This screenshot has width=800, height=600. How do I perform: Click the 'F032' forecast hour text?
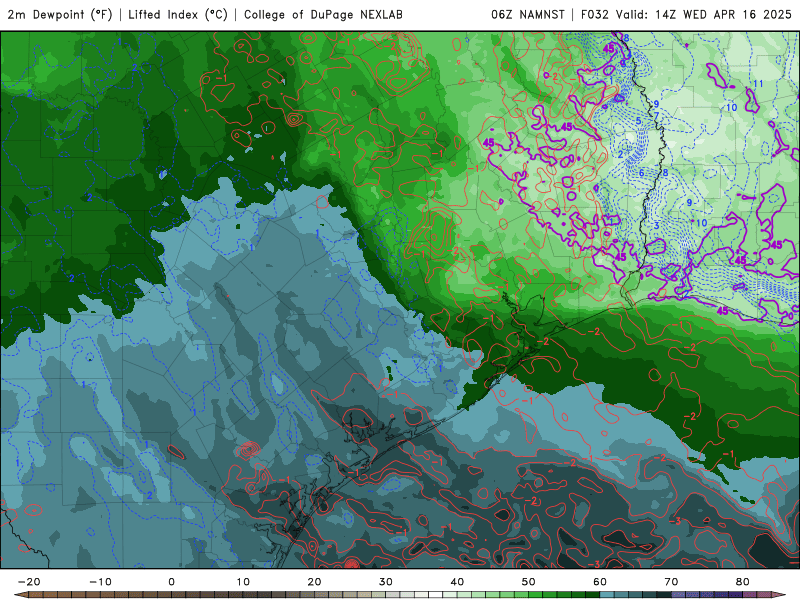click(595, 15)
